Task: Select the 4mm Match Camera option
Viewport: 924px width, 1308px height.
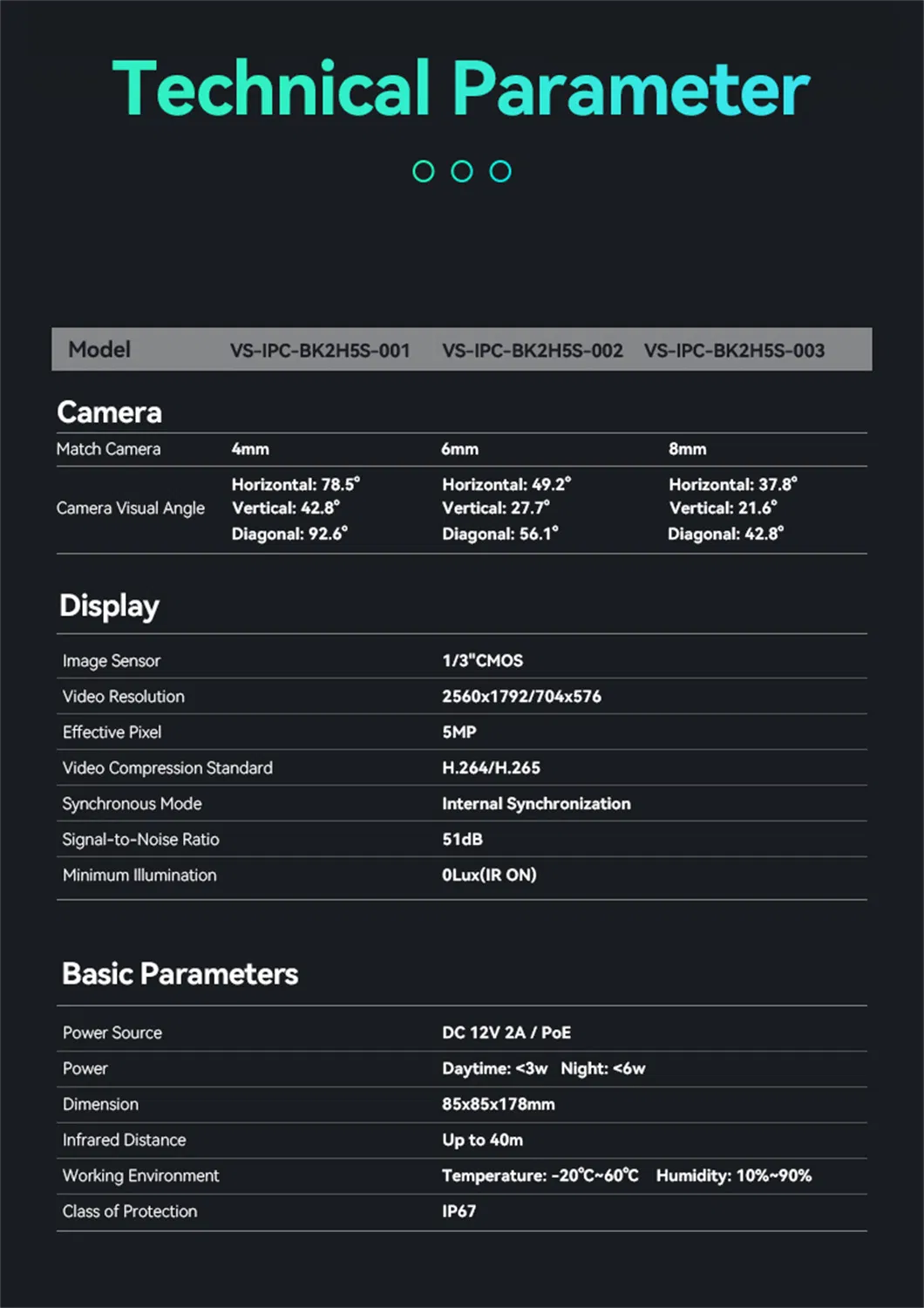Action: (249, 449)
